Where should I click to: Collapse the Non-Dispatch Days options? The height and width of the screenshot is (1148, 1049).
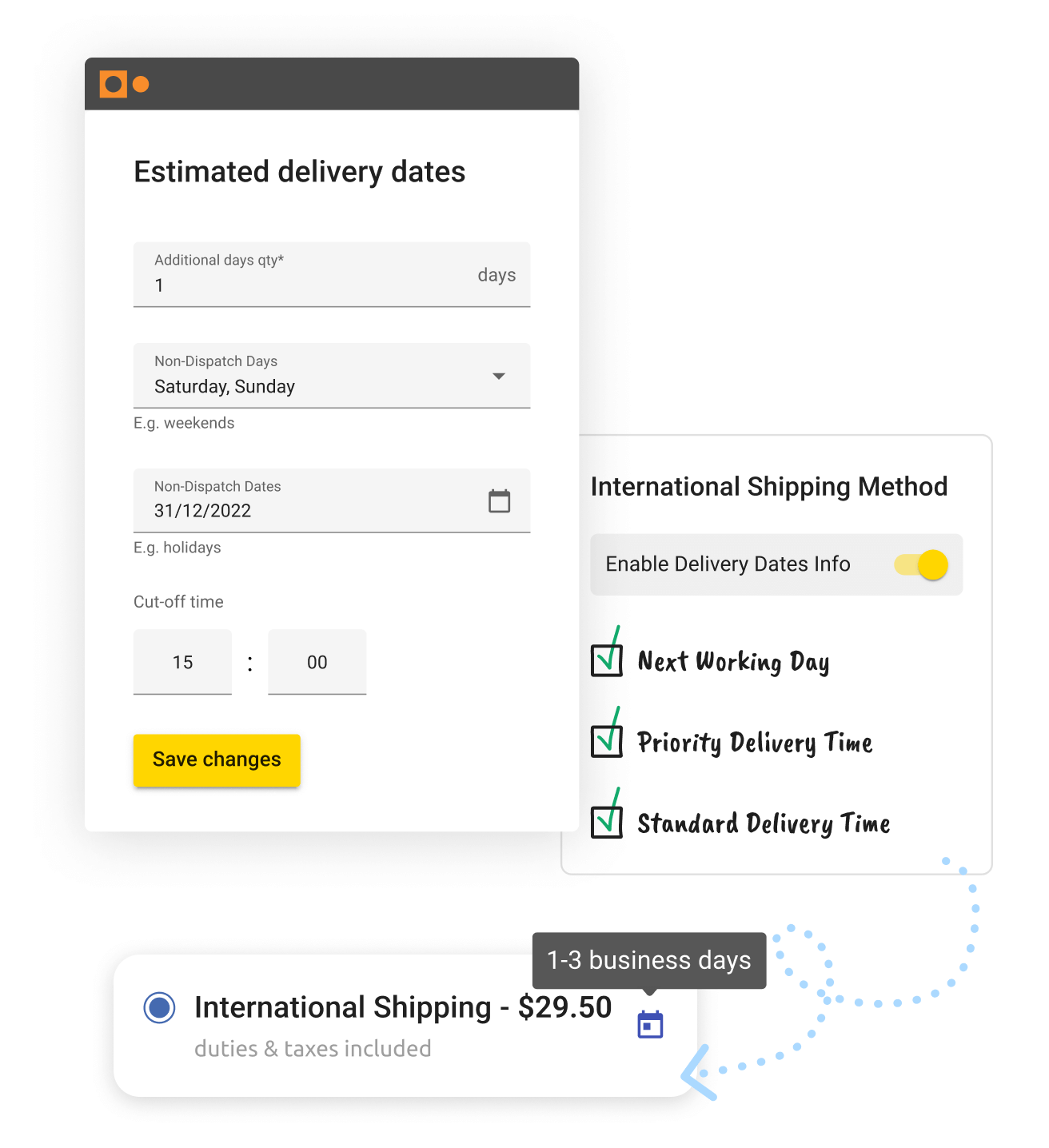[x=498, y=375]
